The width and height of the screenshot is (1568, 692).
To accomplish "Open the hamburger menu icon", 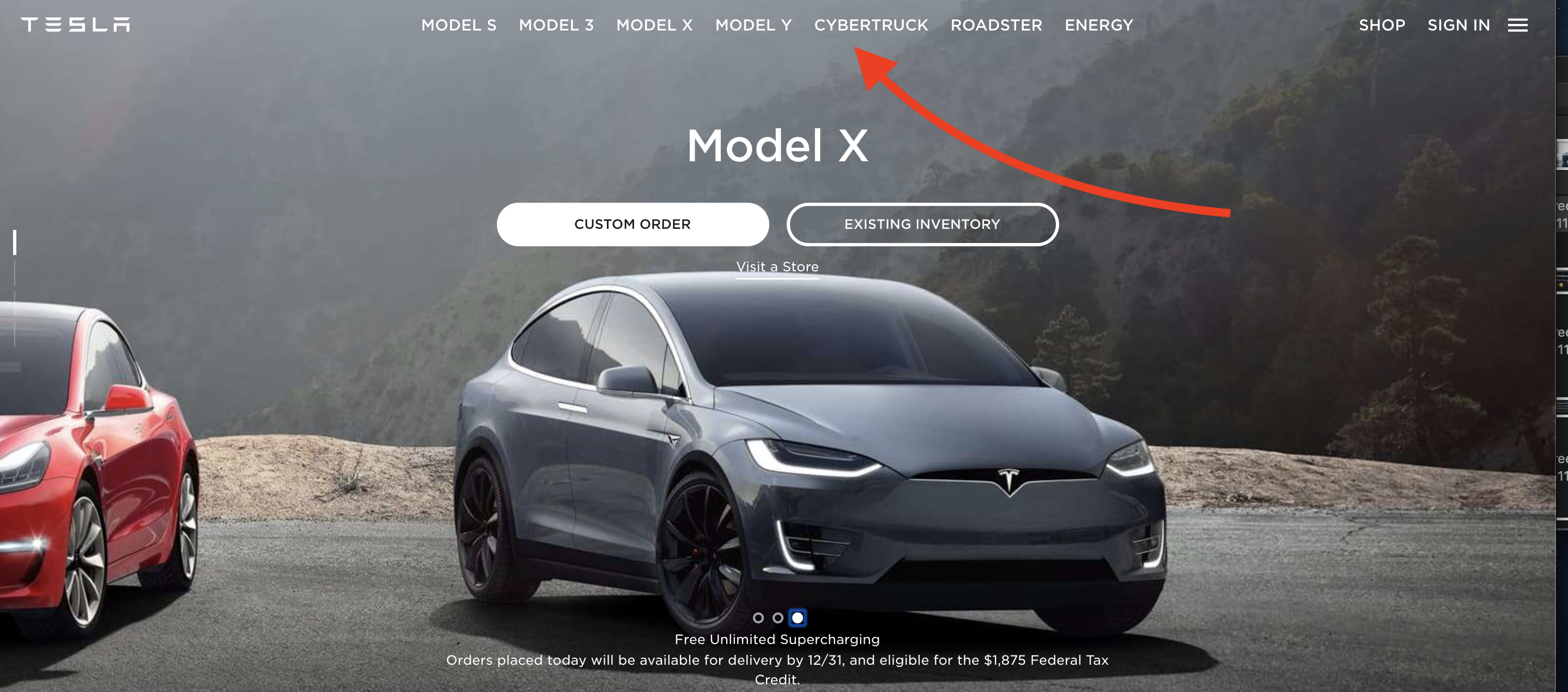I will tap(1517, 25).
